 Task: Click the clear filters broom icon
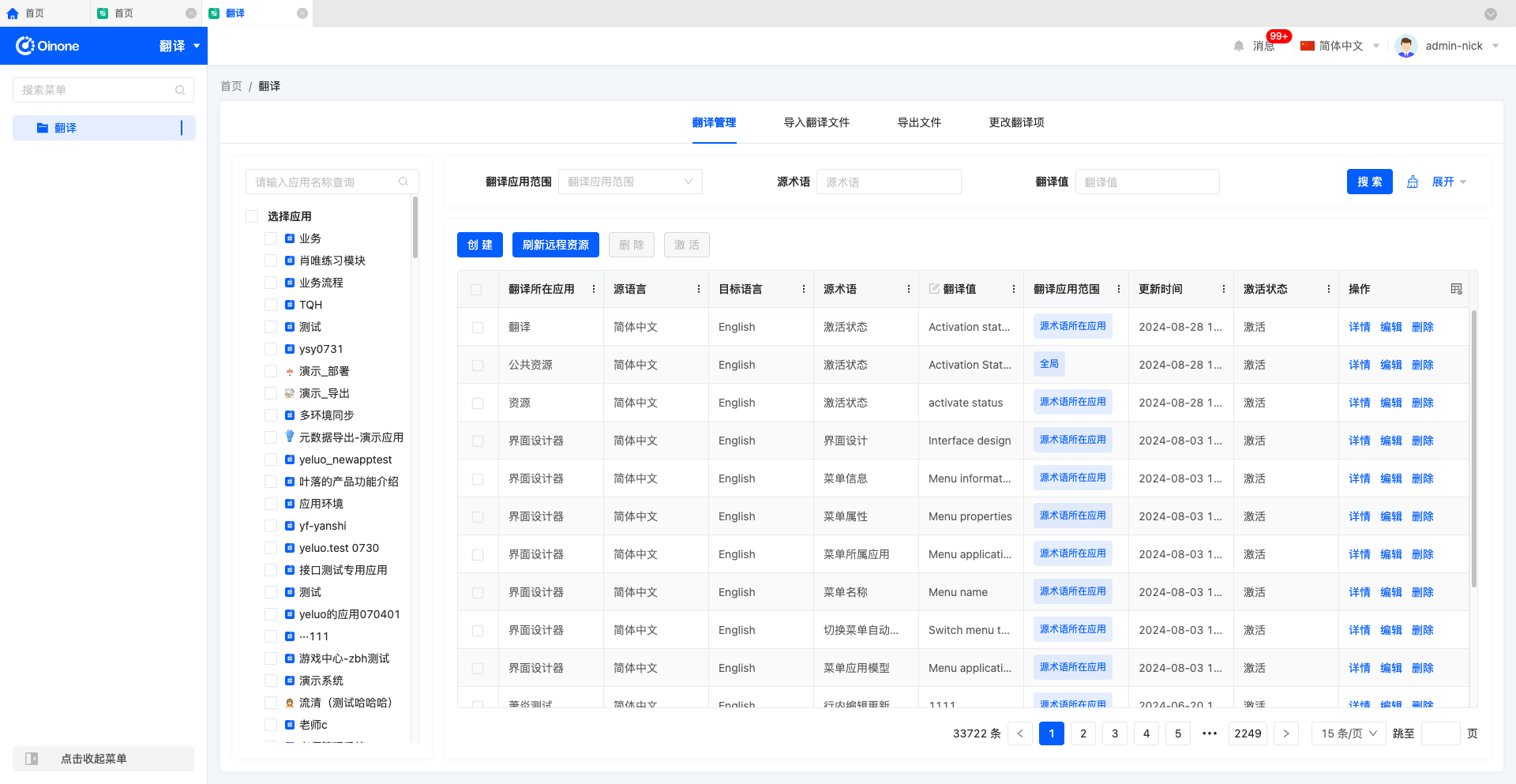[1413, 182]
